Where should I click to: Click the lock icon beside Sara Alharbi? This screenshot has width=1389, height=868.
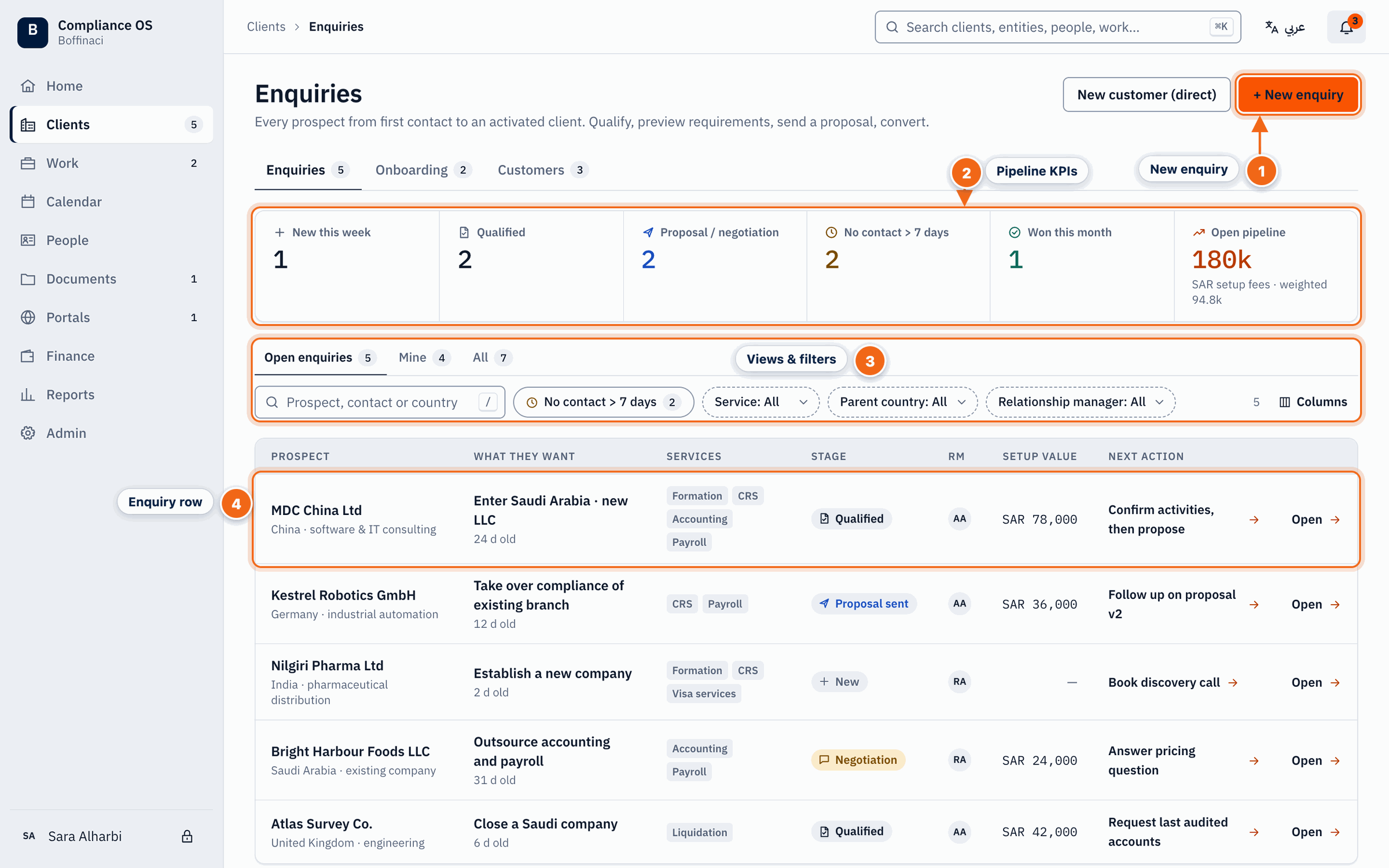(x=187, y=836)
